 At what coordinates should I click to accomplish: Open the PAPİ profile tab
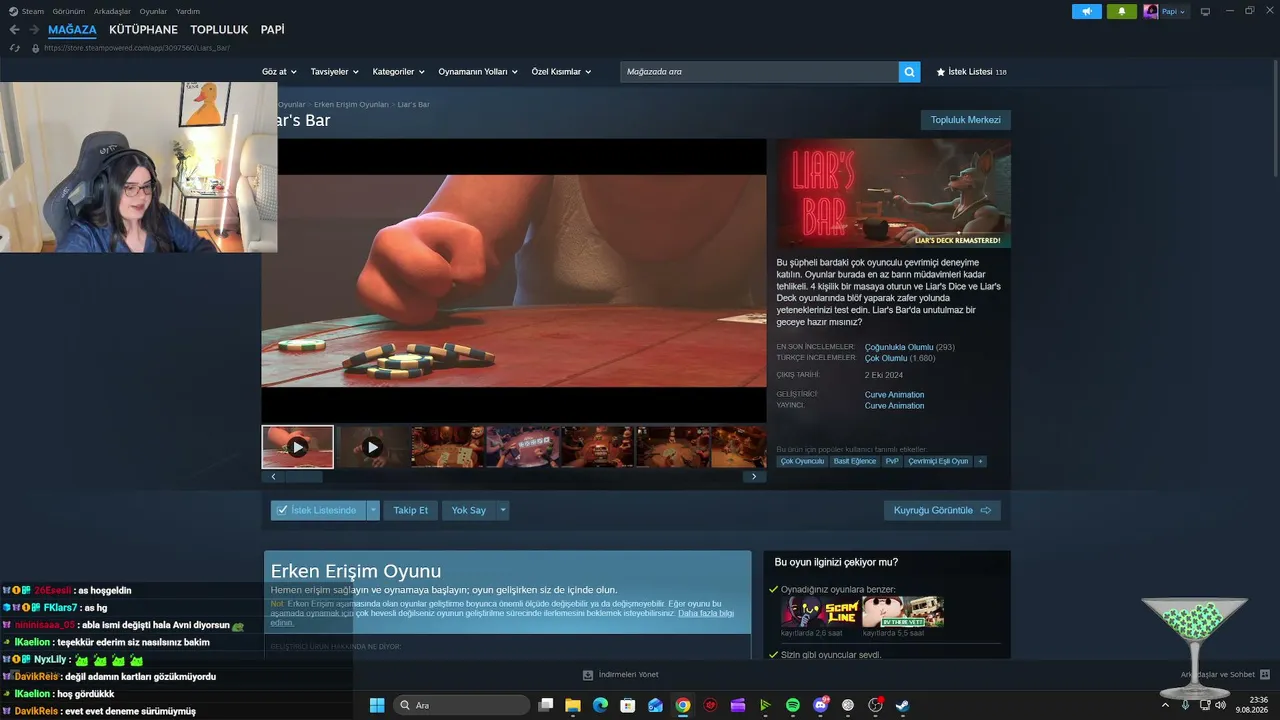click(273, 30)
